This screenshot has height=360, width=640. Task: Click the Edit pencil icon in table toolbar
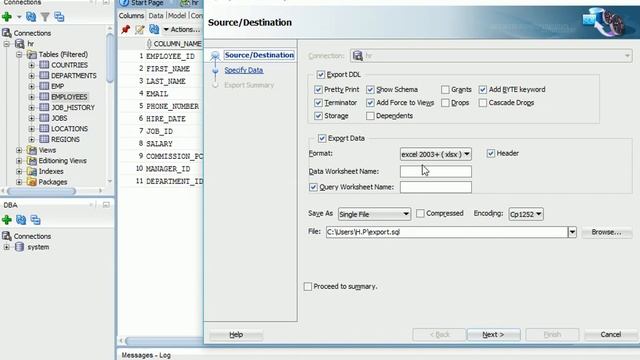point(140,29)
